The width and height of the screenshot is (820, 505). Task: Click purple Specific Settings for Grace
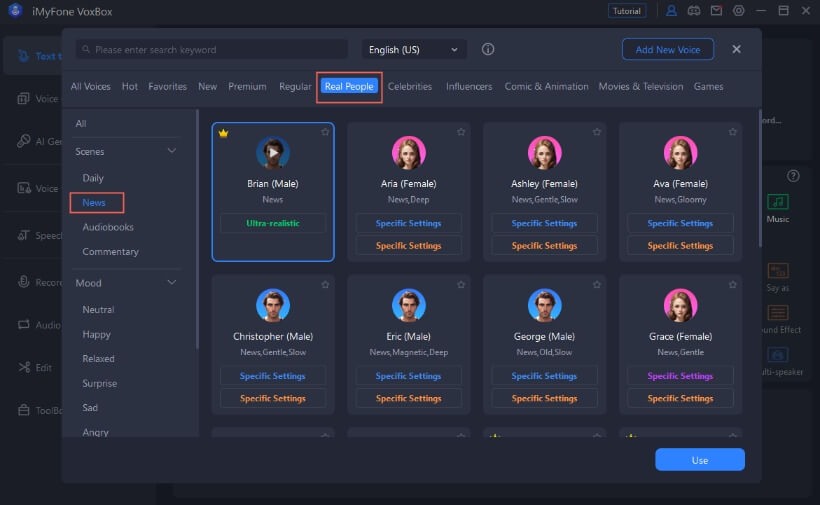680,376
